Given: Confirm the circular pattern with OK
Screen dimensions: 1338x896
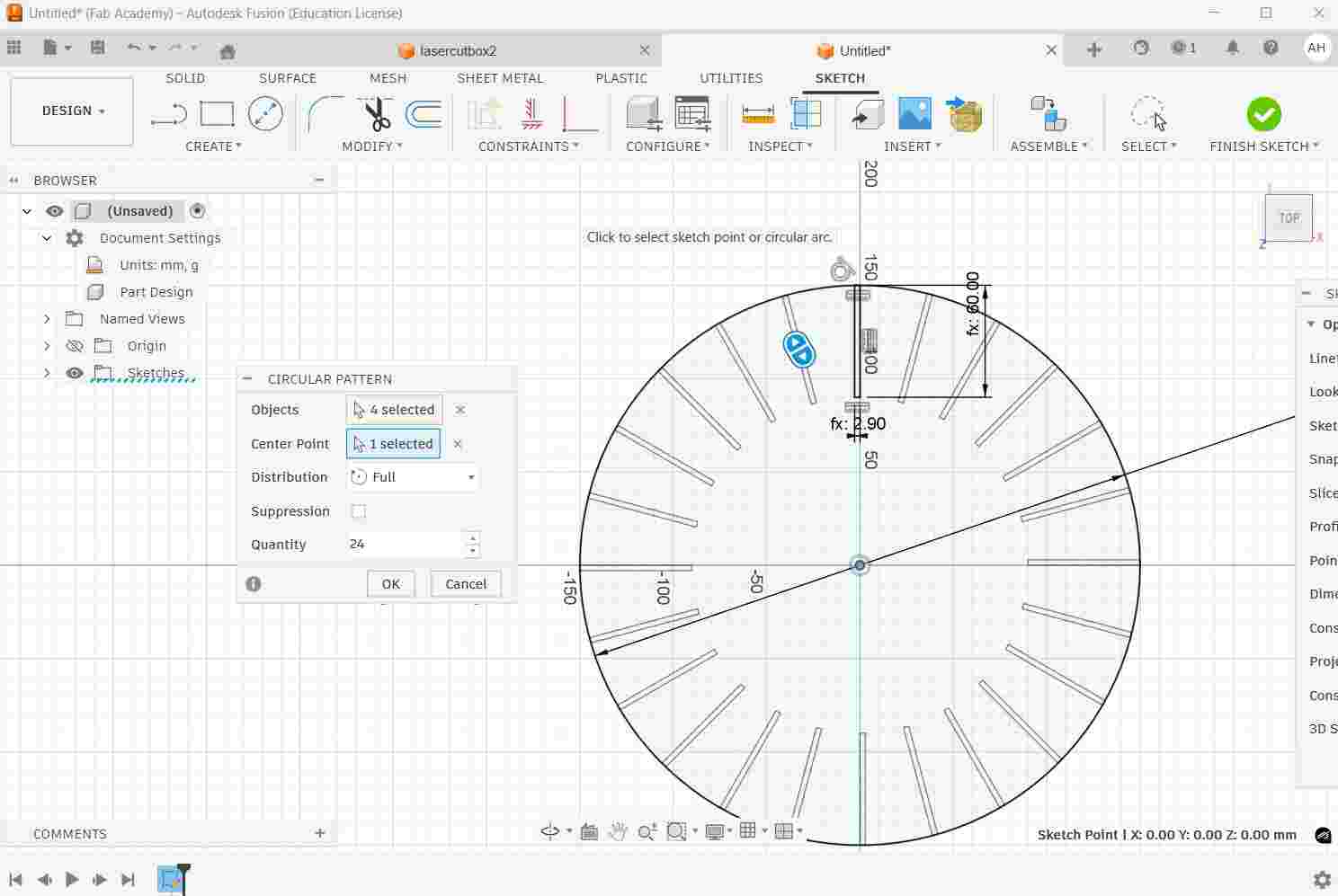Looking at the screenshot, I should coord(390,584).
